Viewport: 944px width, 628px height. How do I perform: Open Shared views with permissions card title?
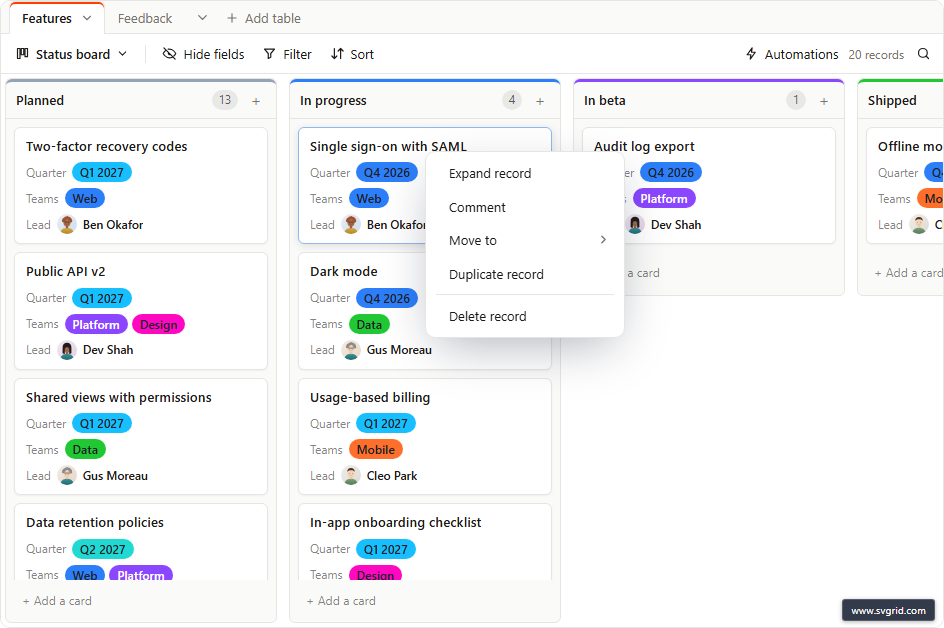119,397
